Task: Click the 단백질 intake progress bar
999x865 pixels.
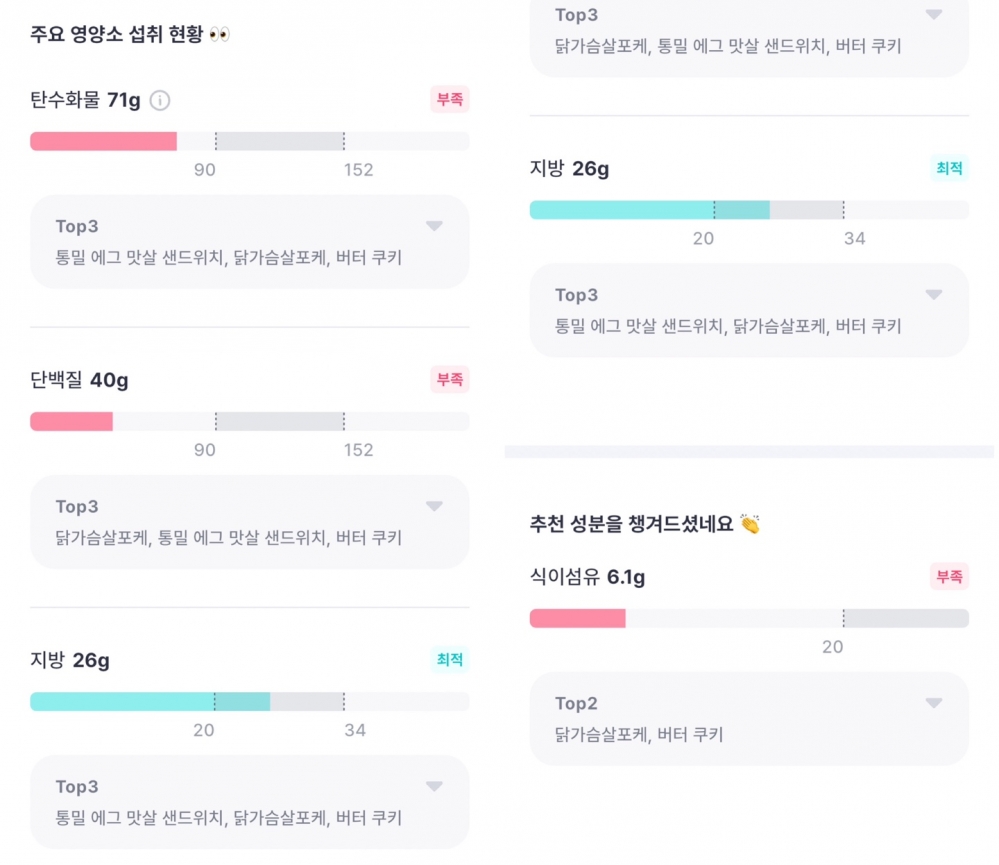Action: 249,421
